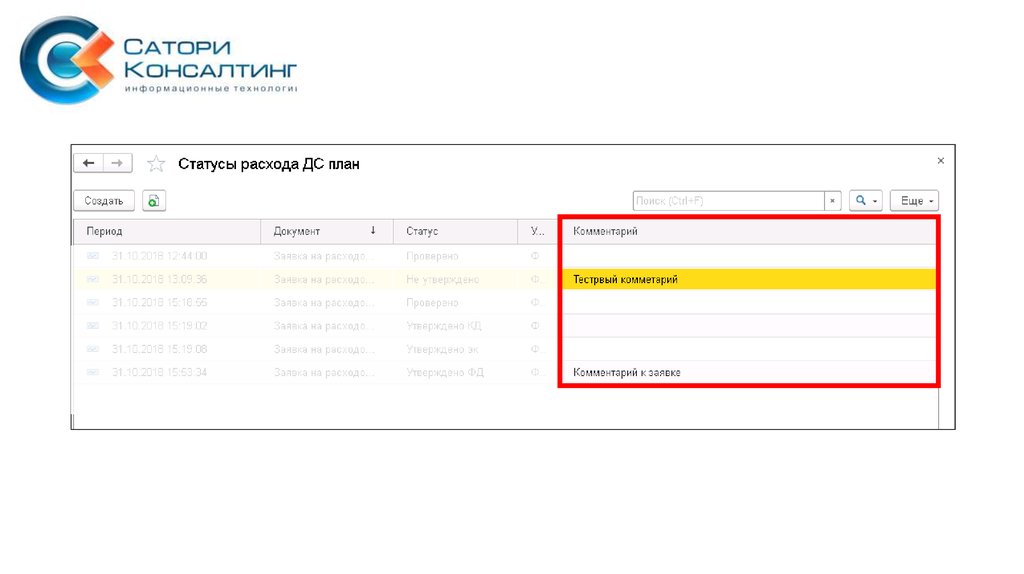
Task: Click the forward navigation arrow
Action: pyautogui.click(x=117, y=163)
